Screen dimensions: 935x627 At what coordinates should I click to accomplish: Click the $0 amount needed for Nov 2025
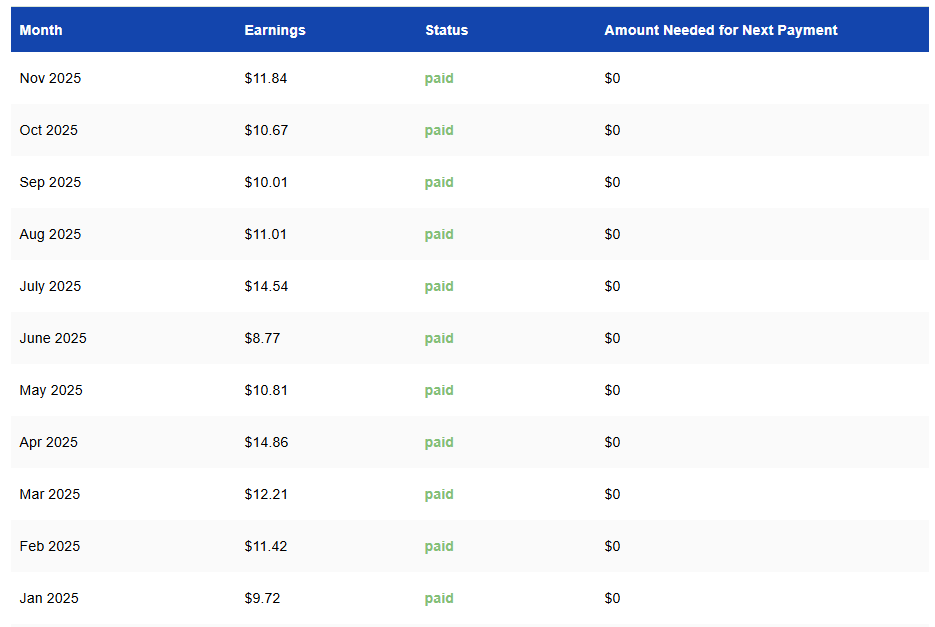pyautogui.click(x=612, y=78)
